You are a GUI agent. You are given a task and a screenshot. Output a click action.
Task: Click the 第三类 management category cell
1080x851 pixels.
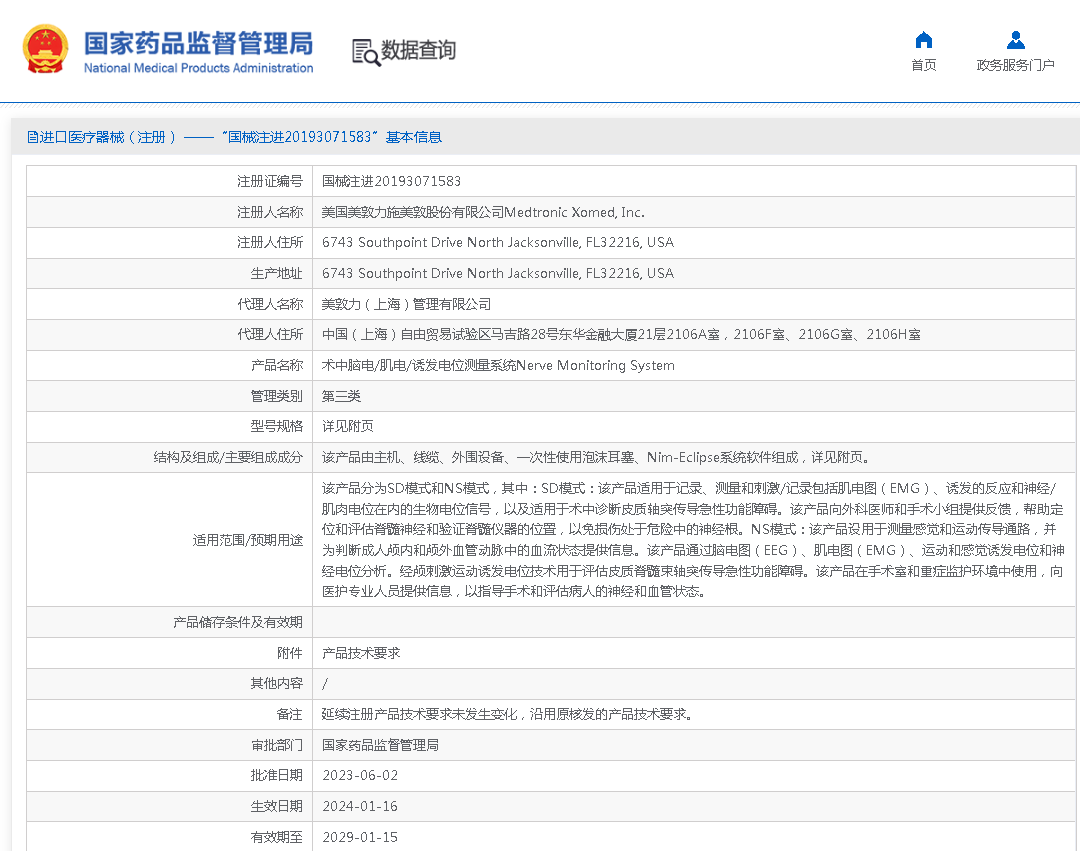[344, 396]
